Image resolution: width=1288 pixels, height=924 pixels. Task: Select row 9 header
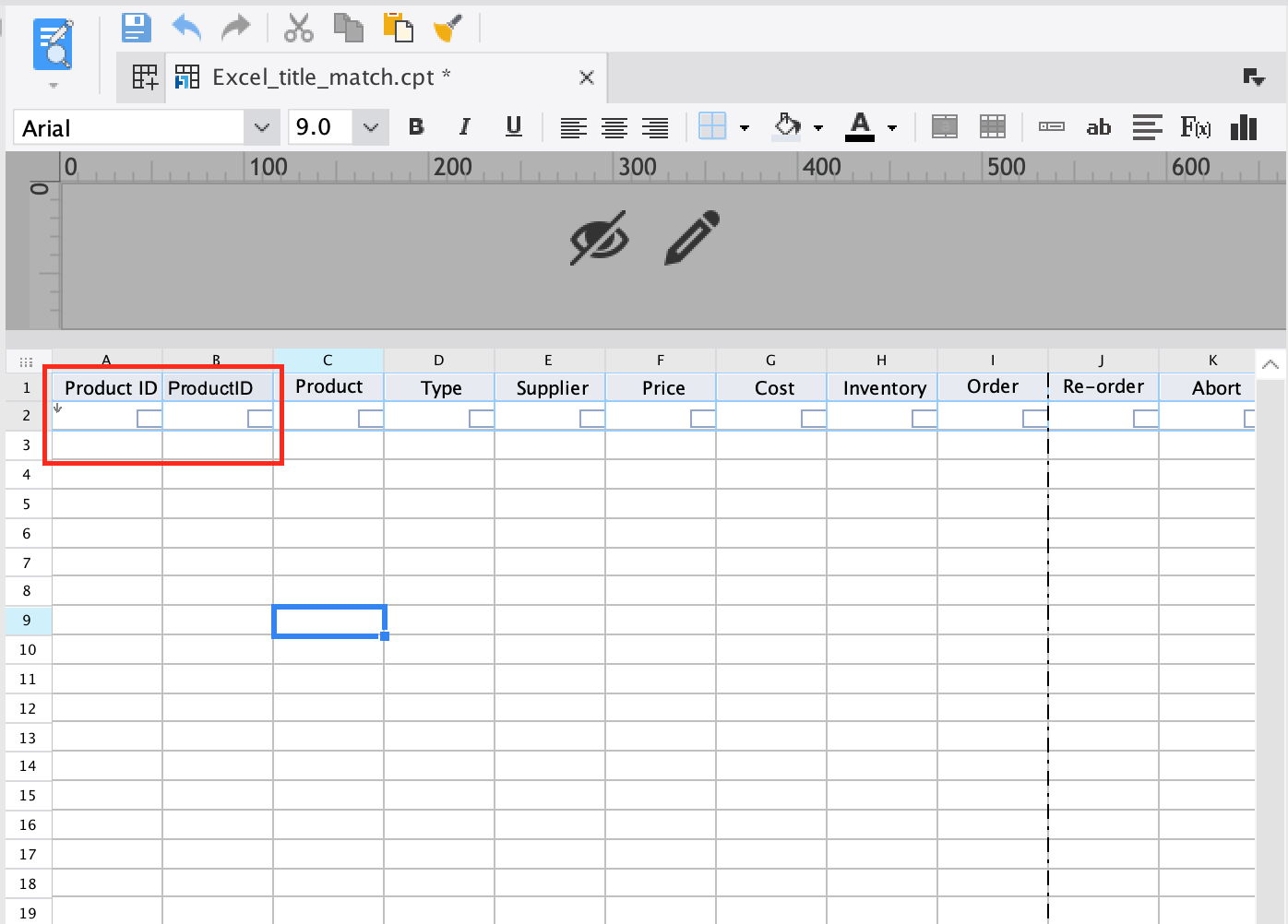click(x=28, y=621)
